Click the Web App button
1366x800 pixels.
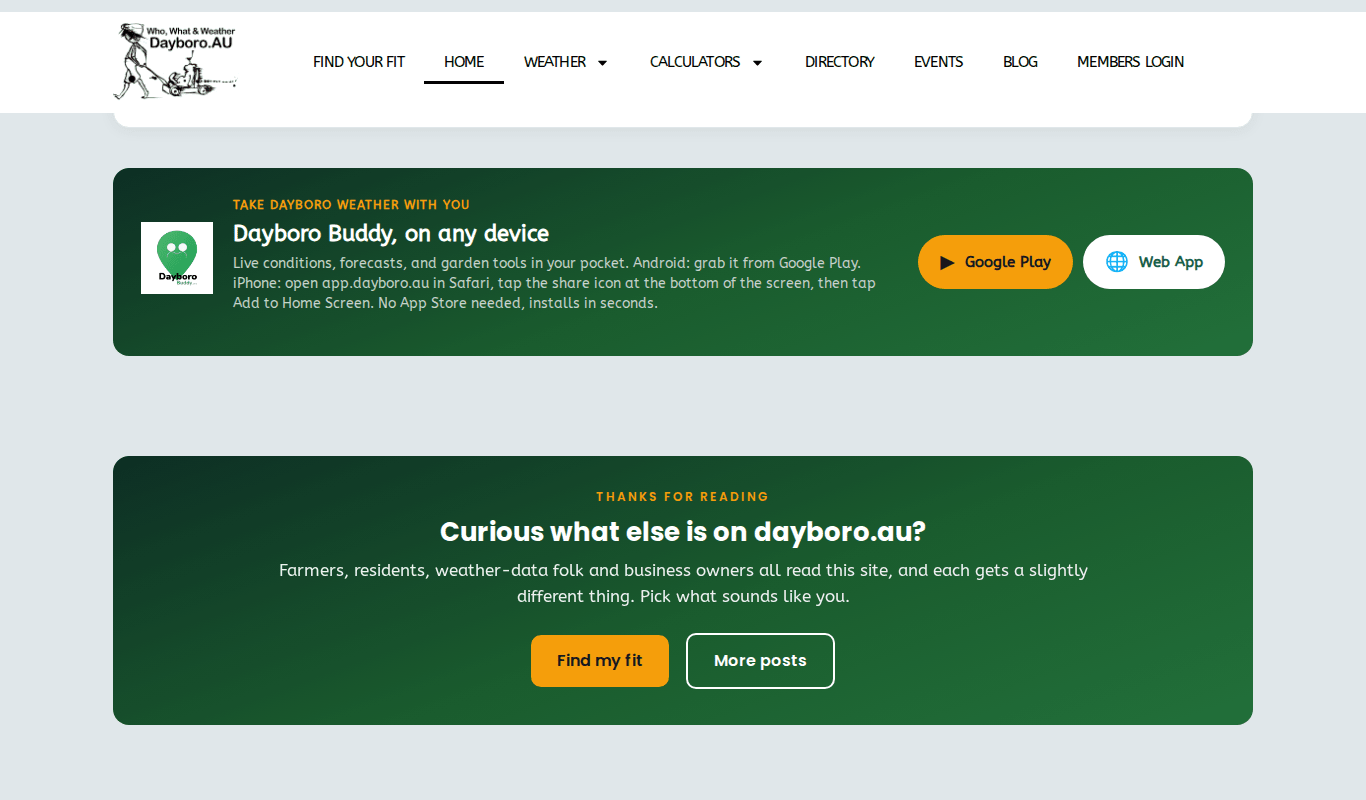click(x=1154, y=262)
